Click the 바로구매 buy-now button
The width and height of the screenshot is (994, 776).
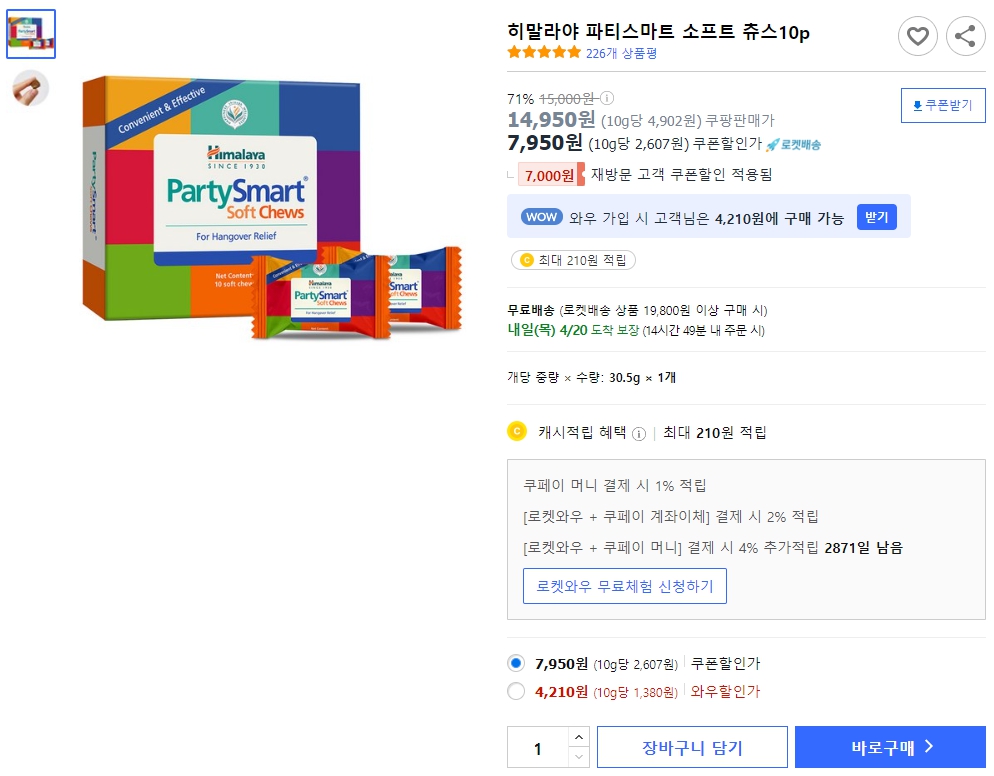coord(889,747)
